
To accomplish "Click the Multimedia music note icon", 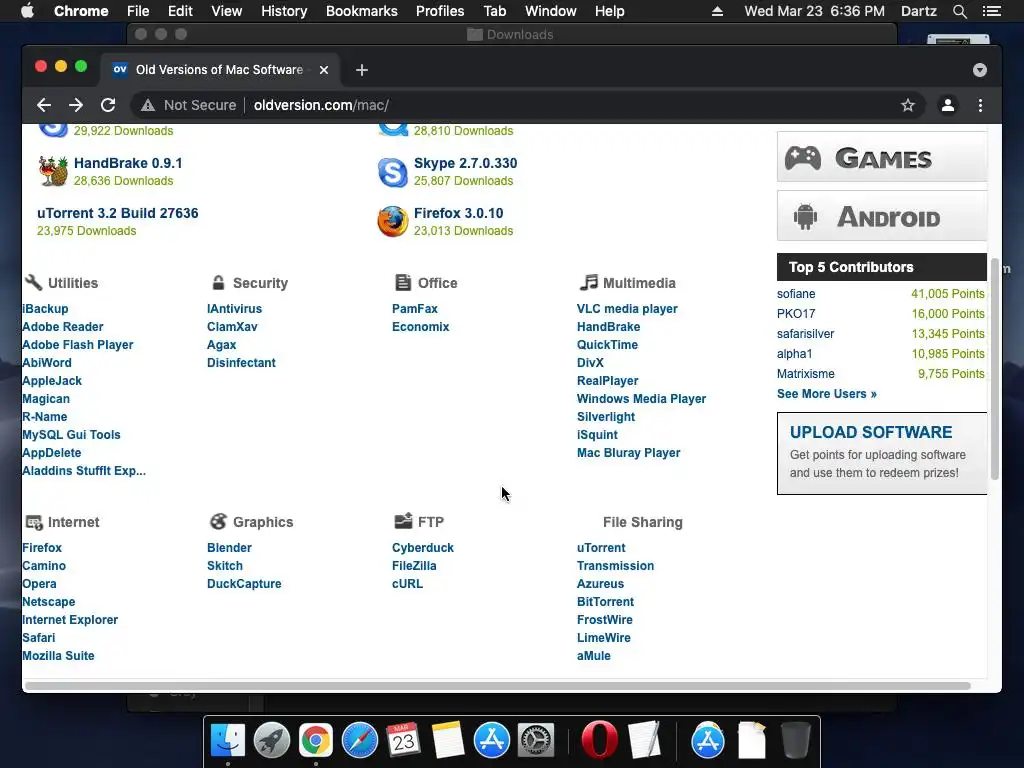I will coord(588,282).
